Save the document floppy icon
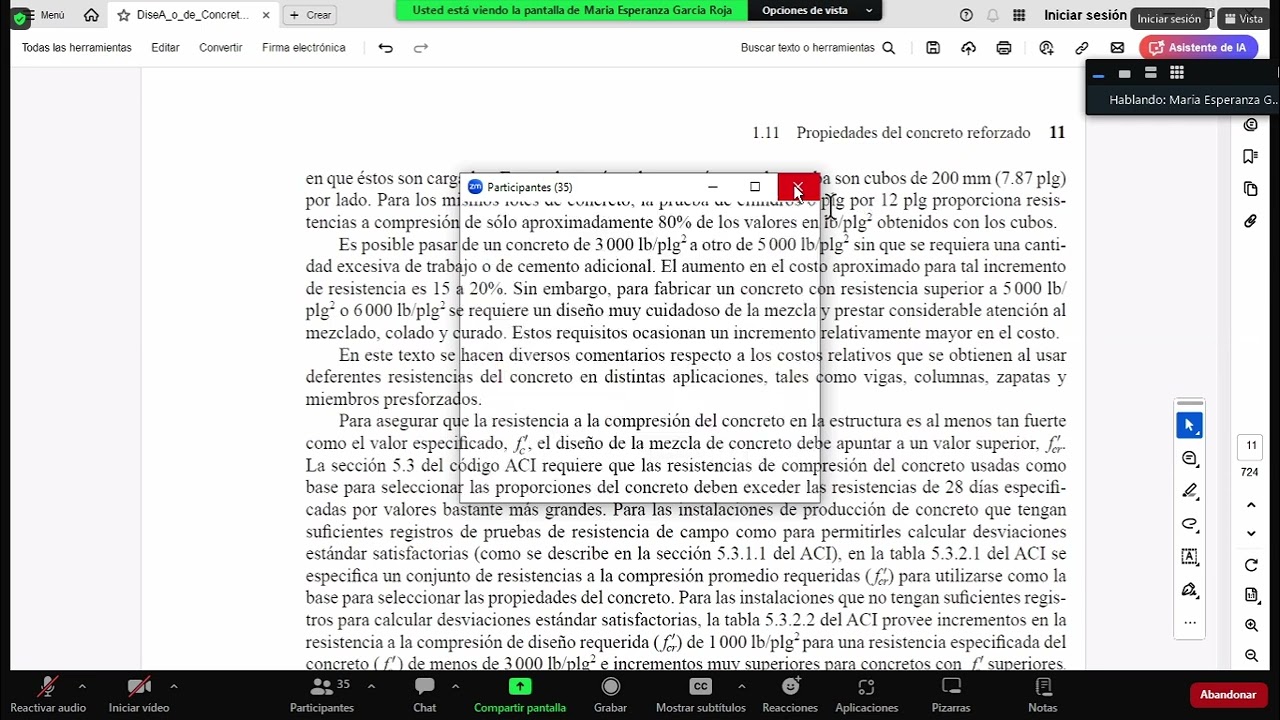The height and width of the screenshot is (720, 1280). coord(933,48)
